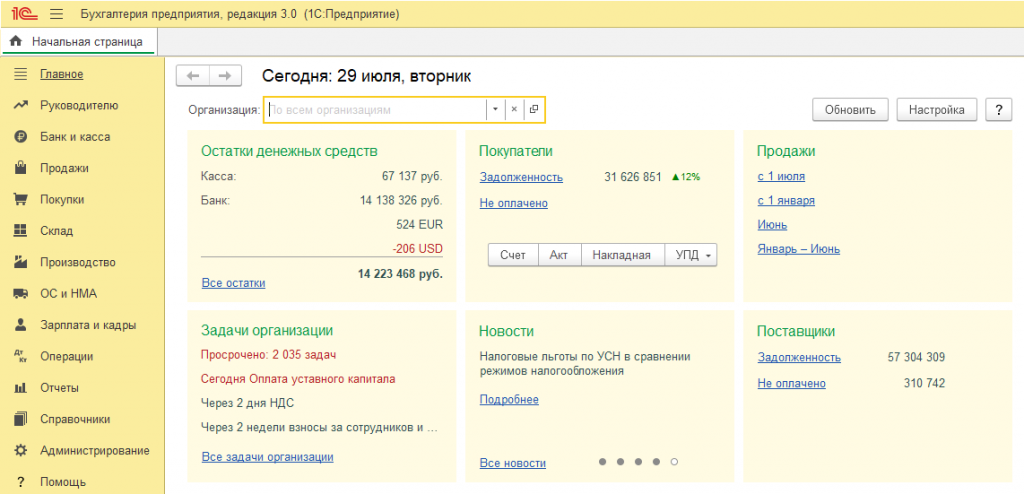Click Просрочено: 2 035 задач text

268,355
